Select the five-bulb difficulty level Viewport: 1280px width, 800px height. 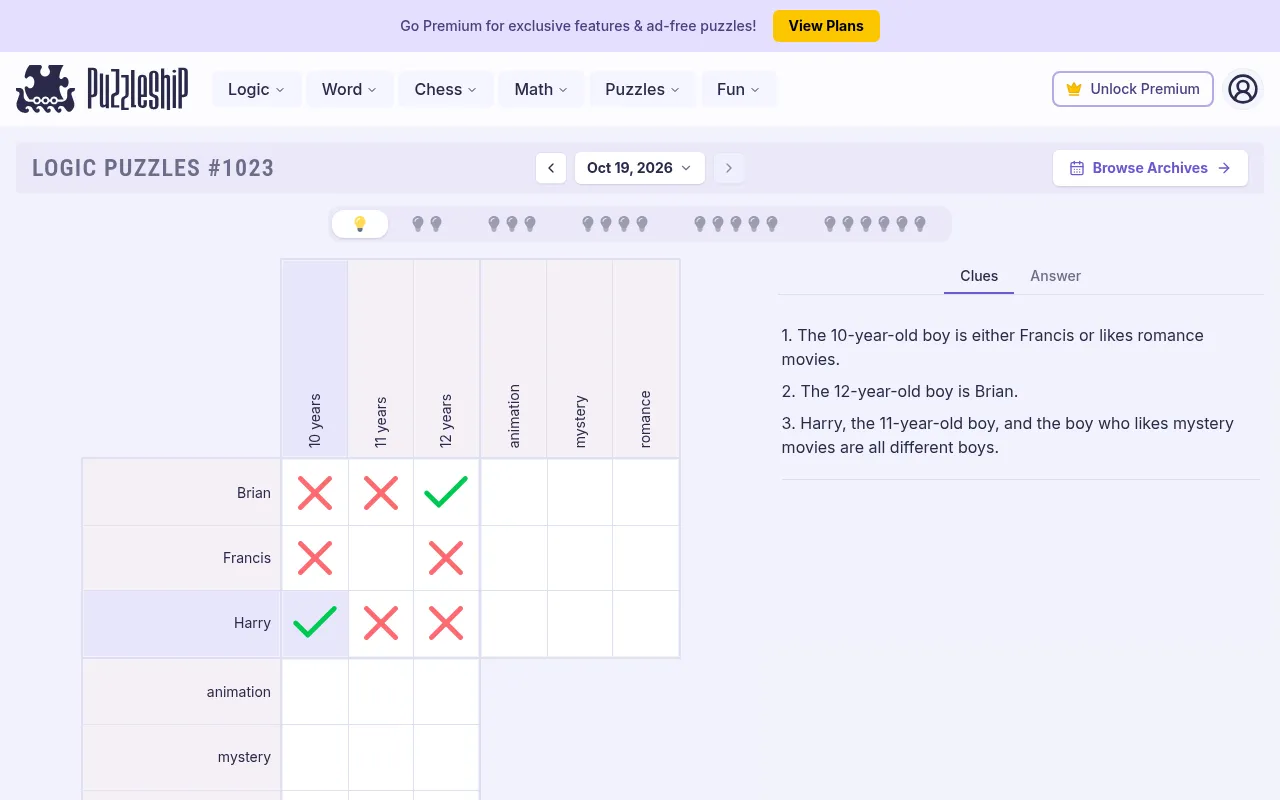tap(736, 224)
